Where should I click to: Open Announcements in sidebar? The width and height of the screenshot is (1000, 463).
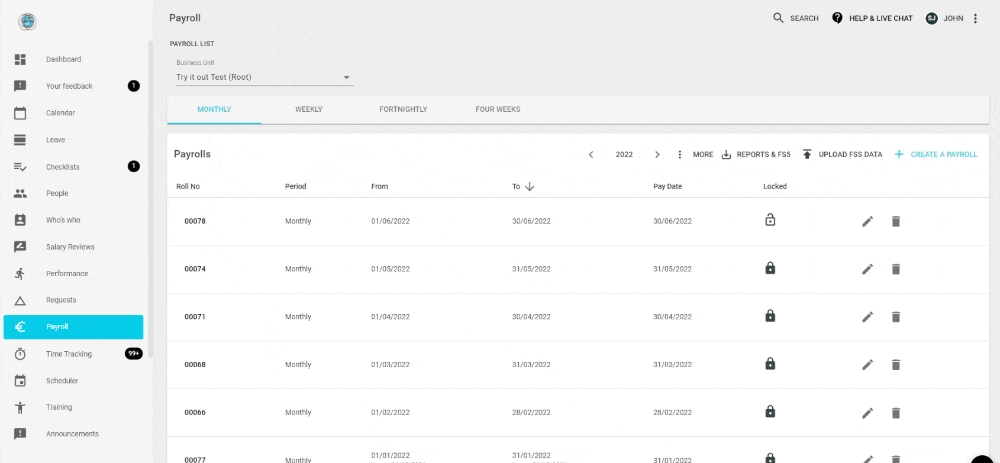(x=73, y=434)
